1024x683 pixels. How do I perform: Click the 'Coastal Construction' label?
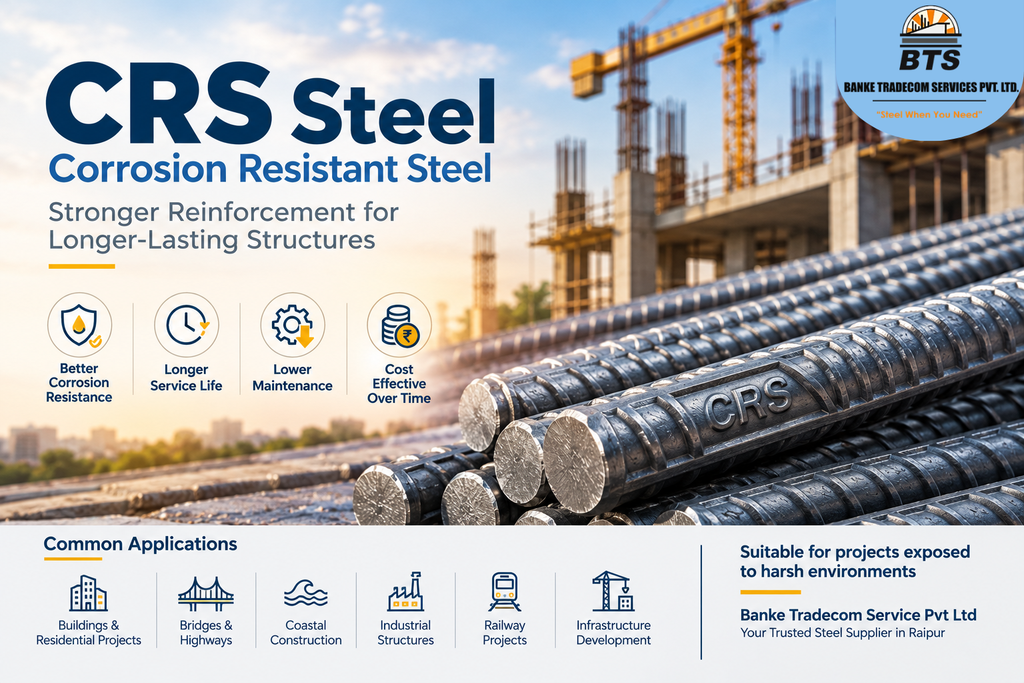pyautogui.click(x=306, y=633)
